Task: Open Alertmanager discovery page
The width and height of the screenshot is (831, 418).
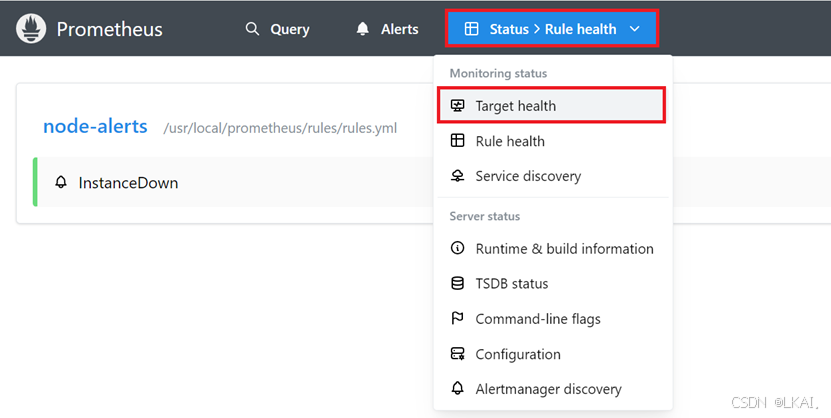Action: pyautogui.click(x=553, y=389)
